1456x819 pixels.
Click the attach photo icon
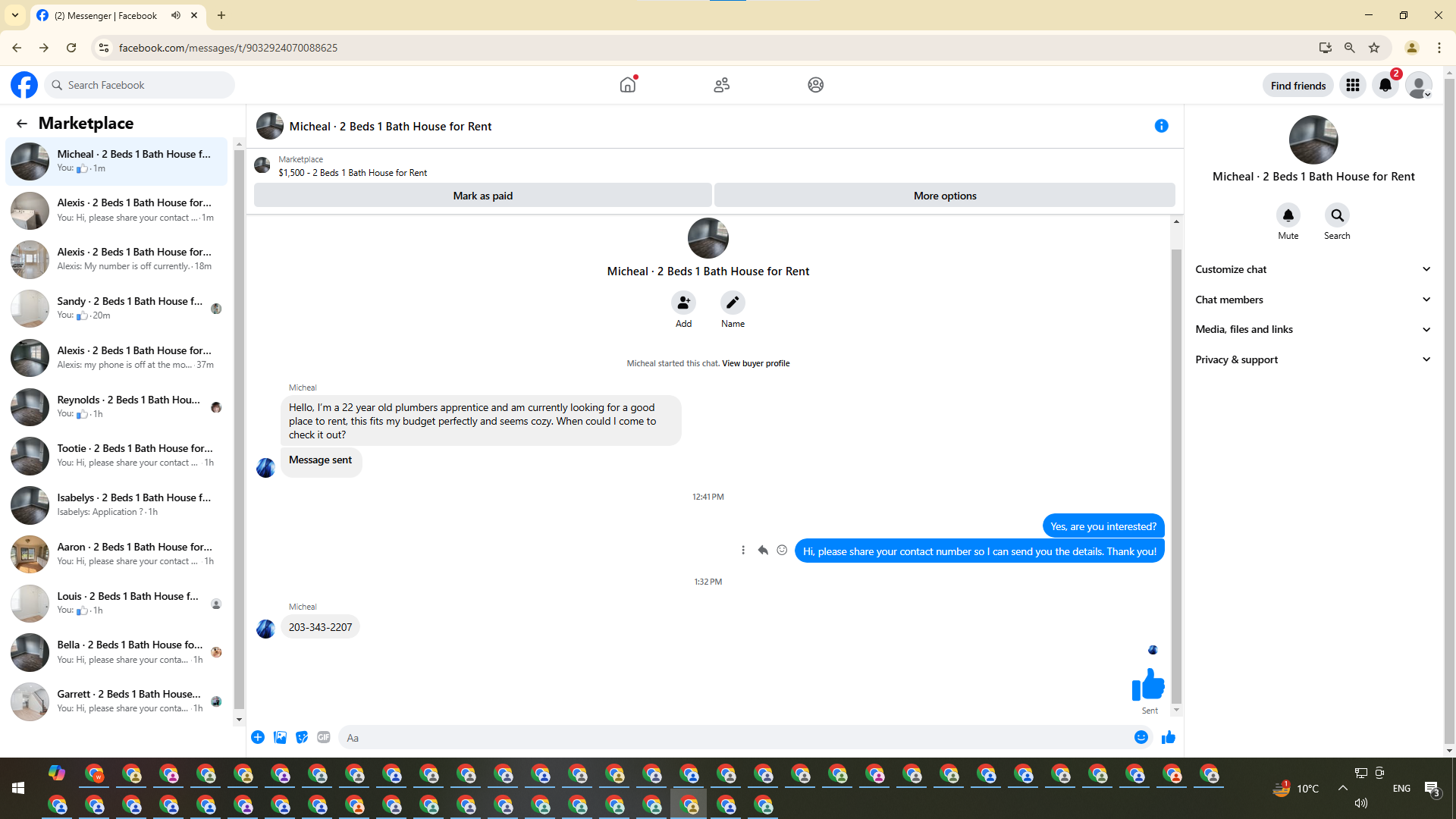[280, 737]
